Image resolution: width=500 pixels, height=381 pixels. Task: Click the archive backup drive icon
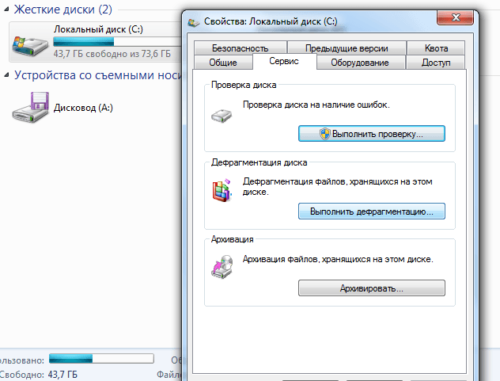pos(222,267)
